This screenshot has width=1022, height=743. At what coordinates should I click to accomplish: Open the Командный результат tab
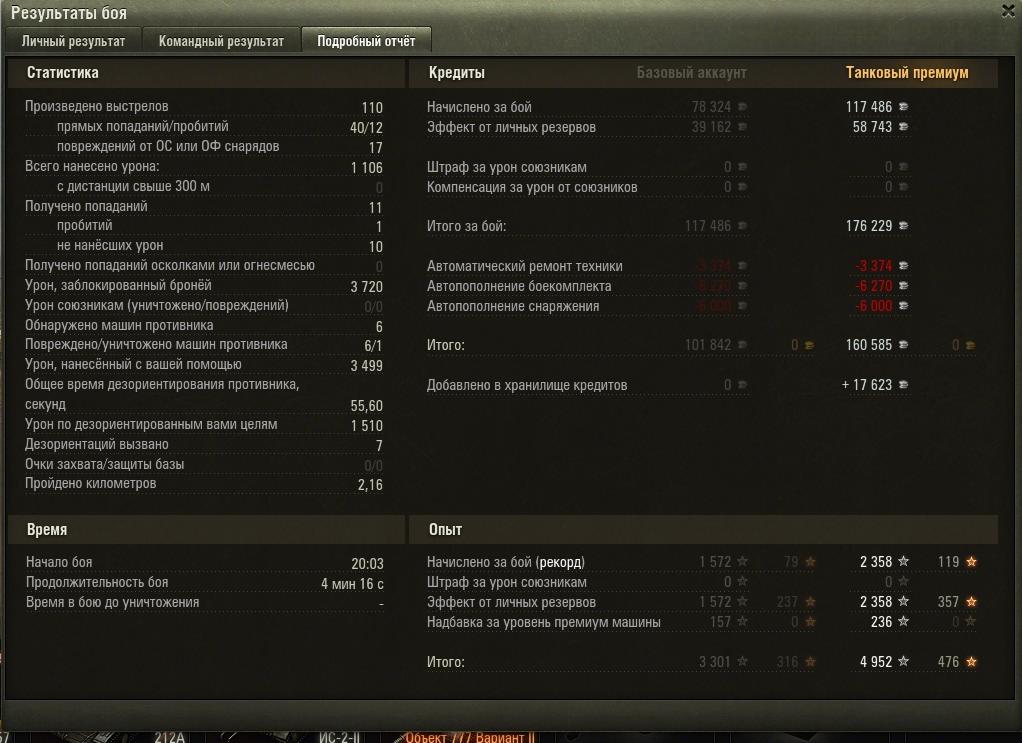pos(221,41)
